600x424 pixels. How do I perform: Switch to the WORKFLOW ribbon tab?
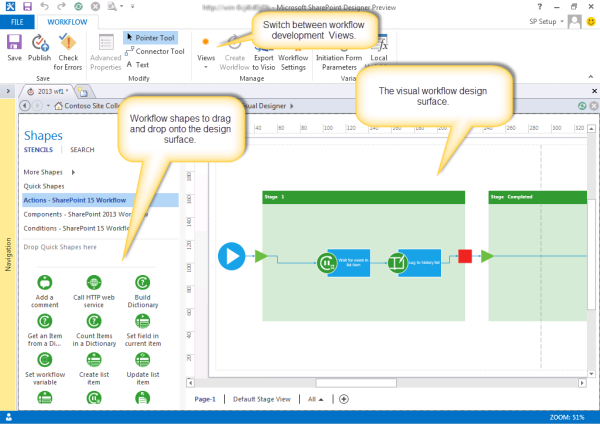(67, 22)
